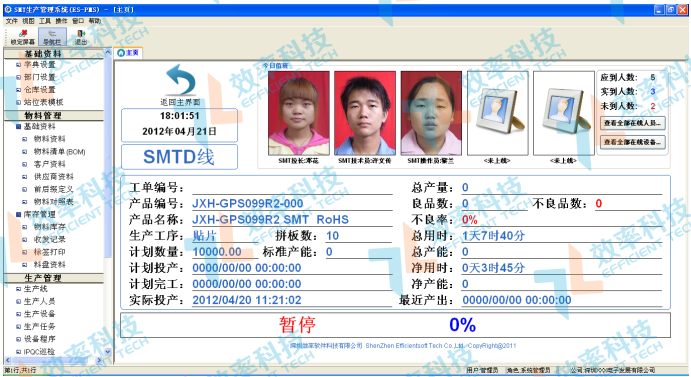This screenshot has width=691, height=377.
Task: Open the 窗口 menu
Action: (x=78, y=21)
